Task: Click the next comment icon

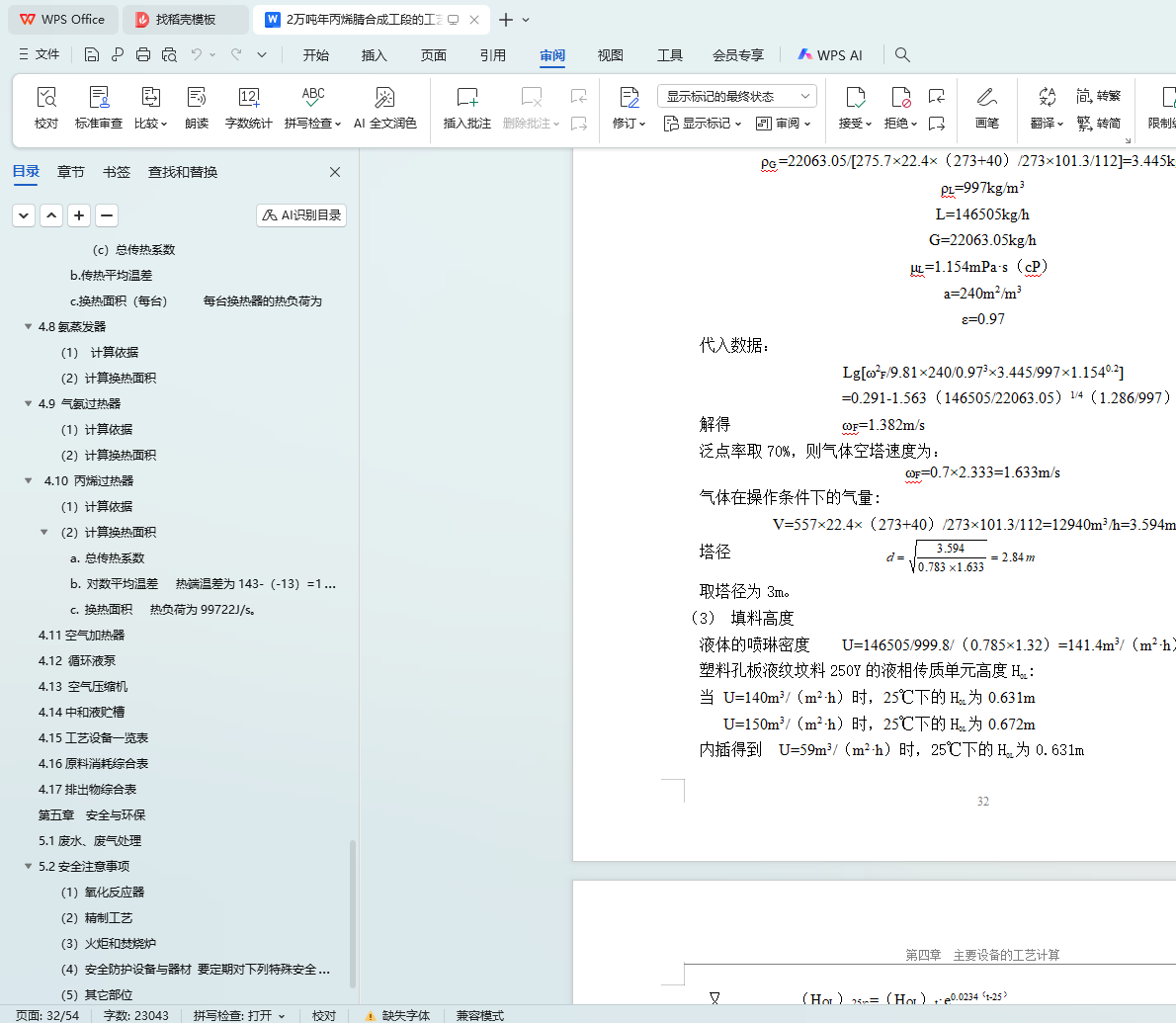Action: click(579, 123)
